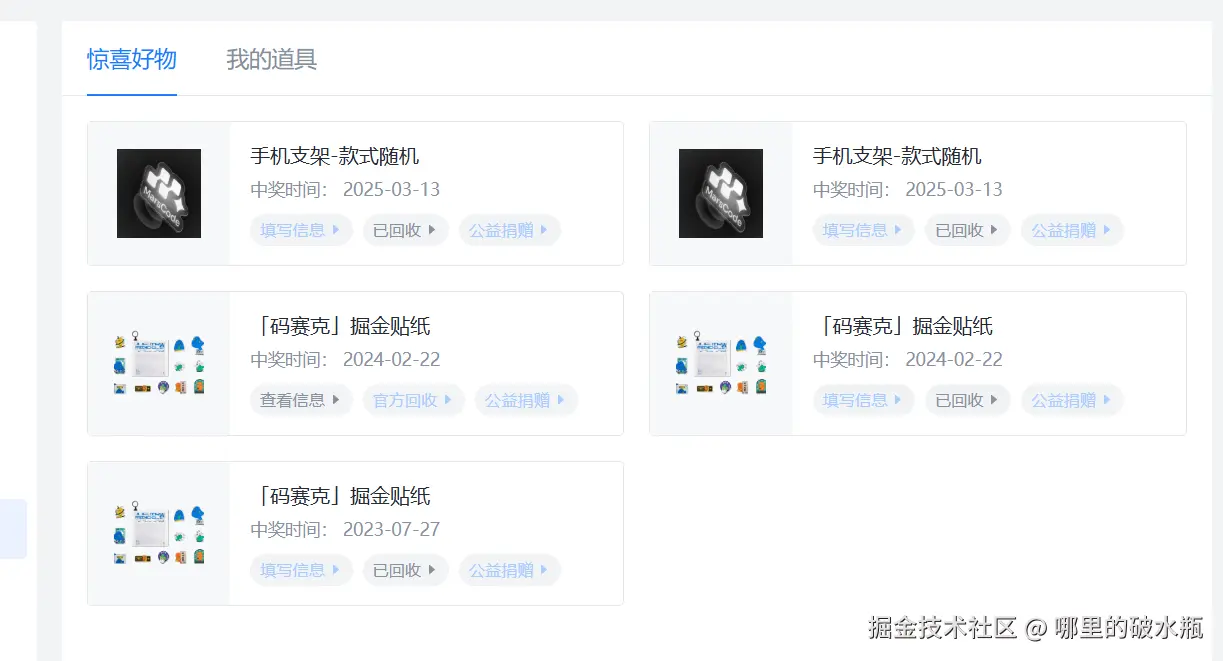
Task: Open the 手机支架-款式随机 product title
Action: point(334,156)
